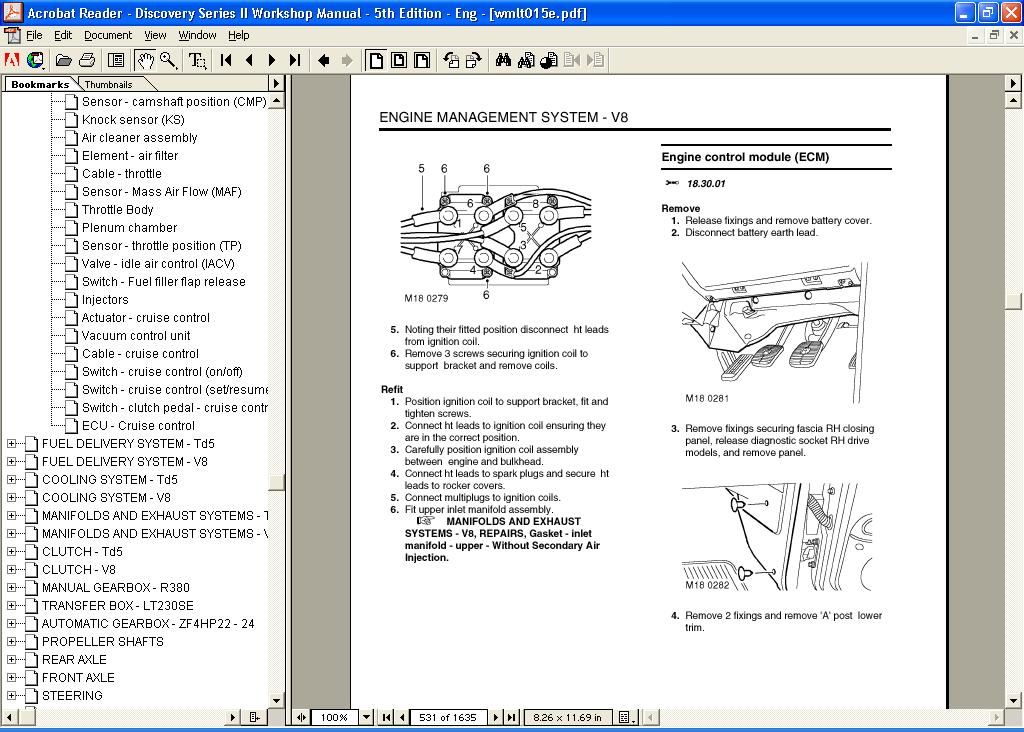The image size is (1024, 732).
Task: Click Go to Previous View black arrow
Action: coord(323,61)
